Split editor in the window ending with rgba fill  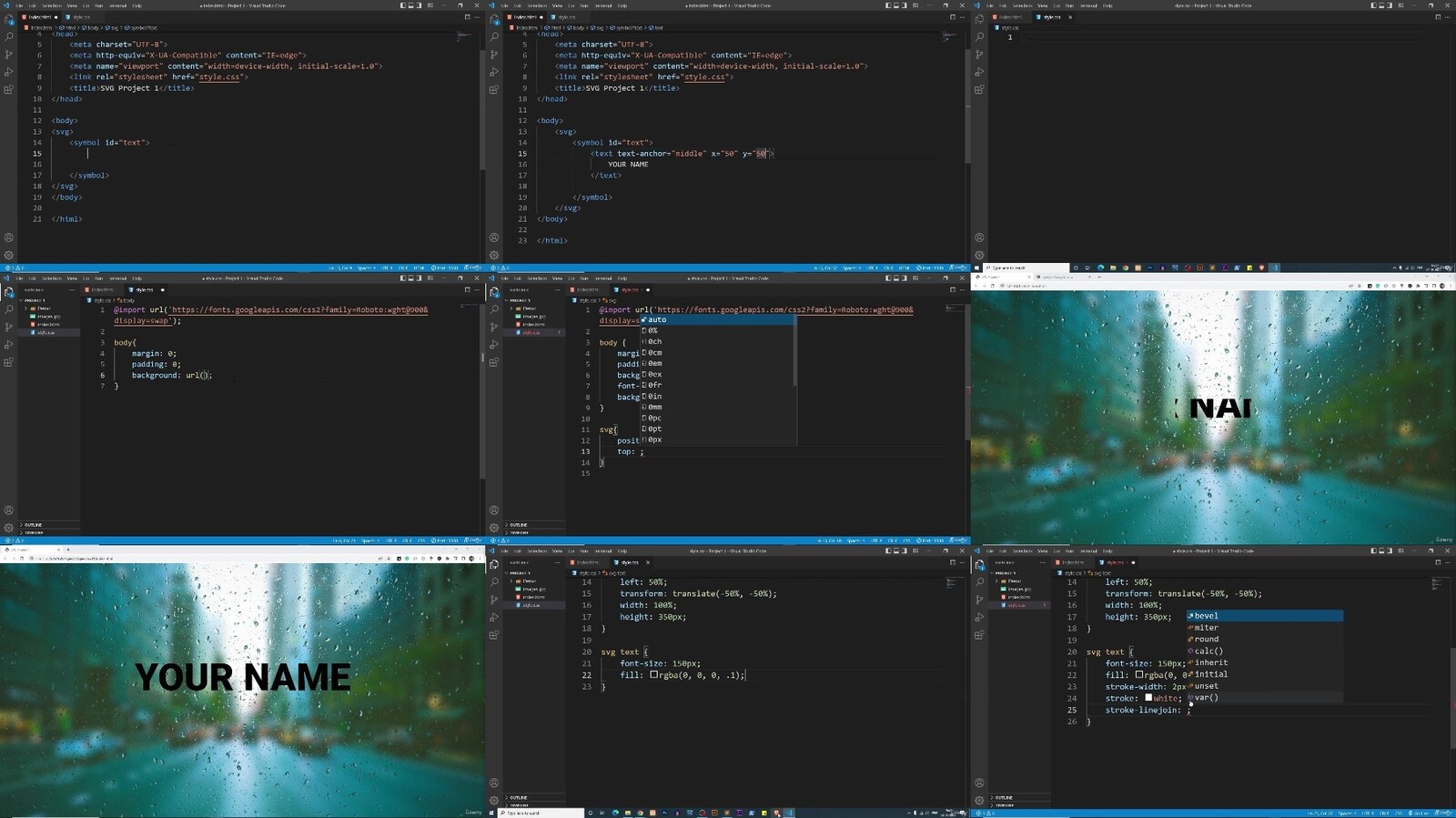(953, 562)
